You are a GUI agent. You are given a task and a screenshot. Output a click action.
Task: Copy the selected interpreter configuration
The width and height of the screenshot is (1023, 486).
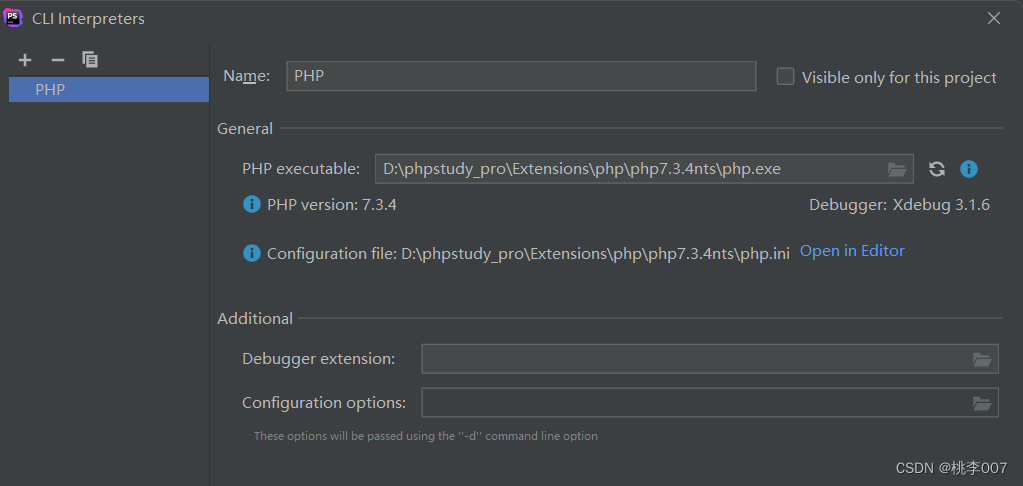pos(90,59)
